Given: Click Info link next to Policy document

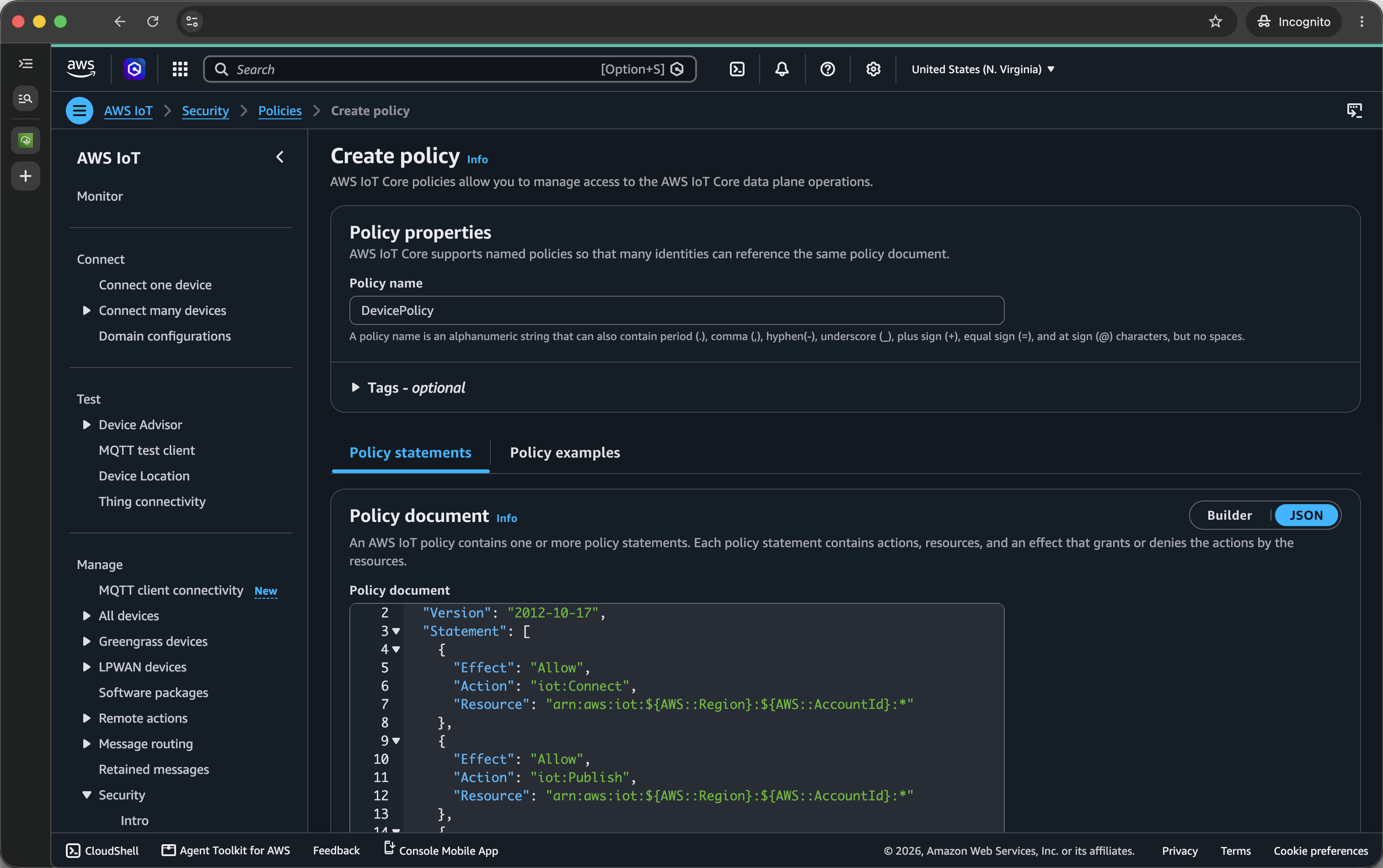Looking at the screenshot, I should point(507,518).
